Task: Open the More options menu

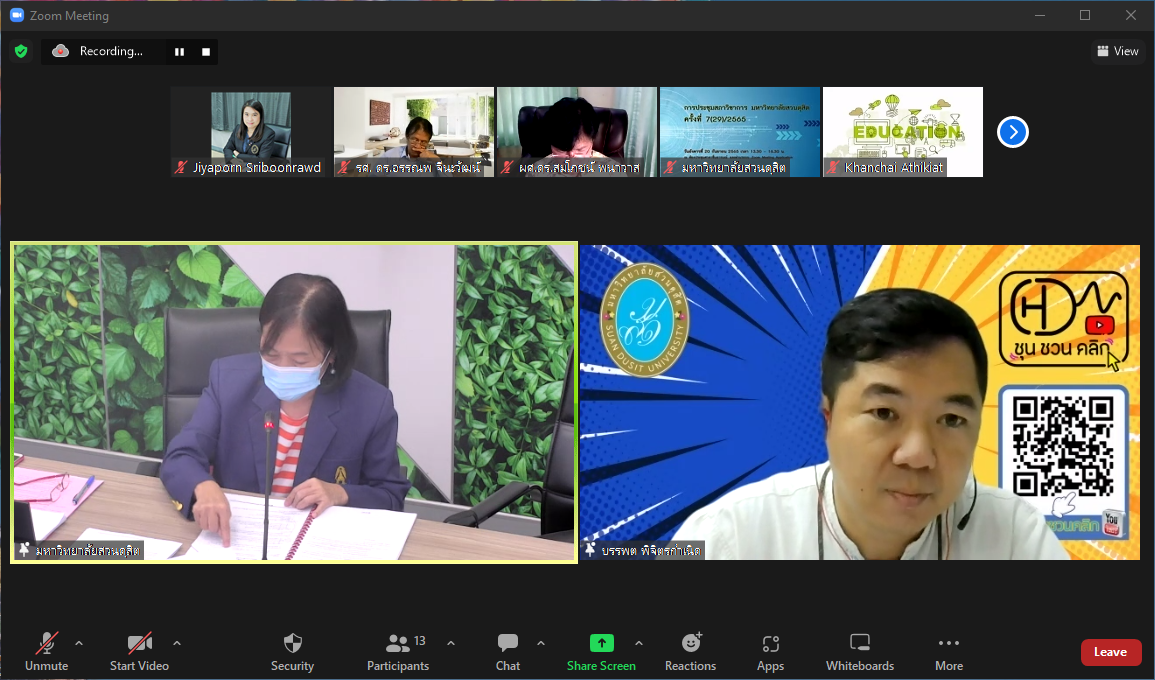Action: pos(949,651)
